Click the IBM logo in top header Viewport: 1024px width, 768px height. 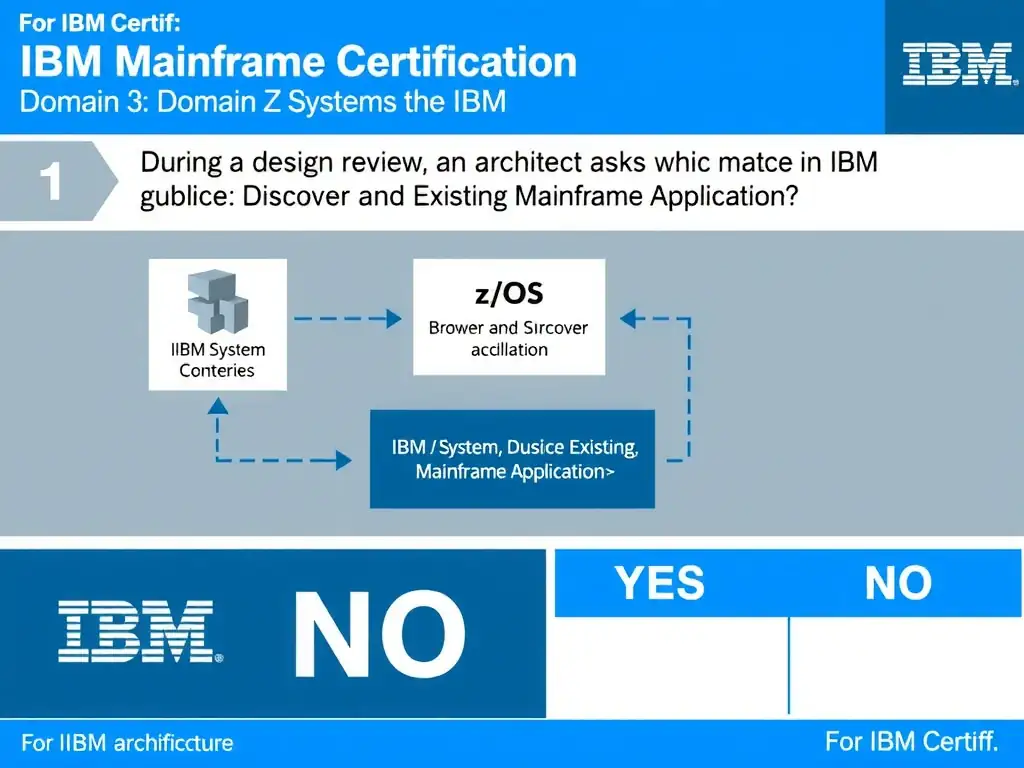point(959,65)
